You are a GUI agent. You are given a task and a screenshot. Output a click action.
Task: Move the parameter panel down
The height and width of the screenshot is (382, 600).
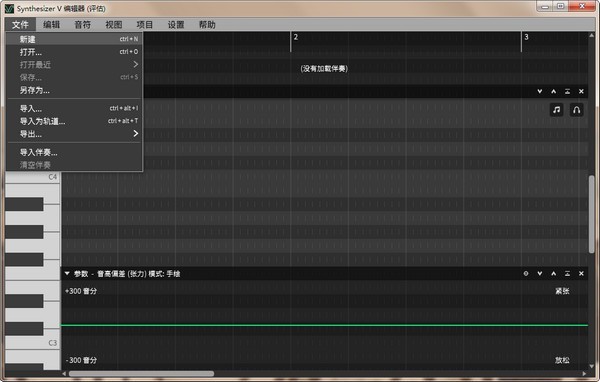(x=540, y=274)
